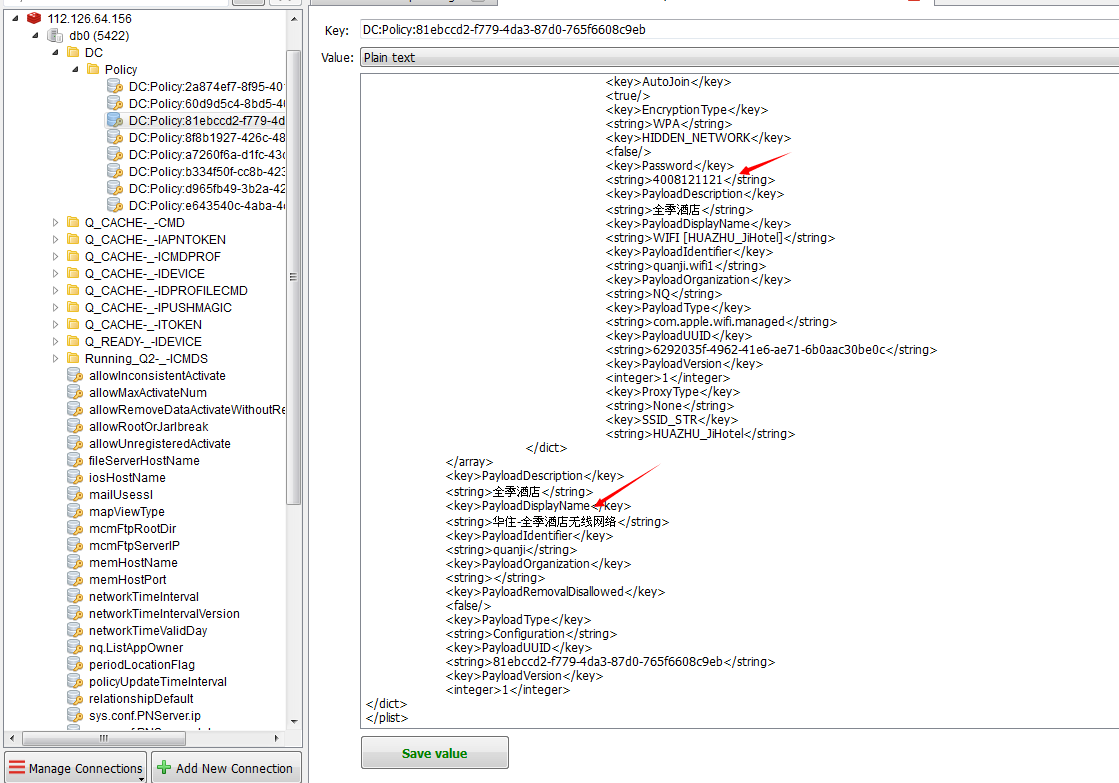Click key icon of DC:Policy:60d9d5c4 entry
This screenshot has width=1119, height=783.
tap(115, 103)
